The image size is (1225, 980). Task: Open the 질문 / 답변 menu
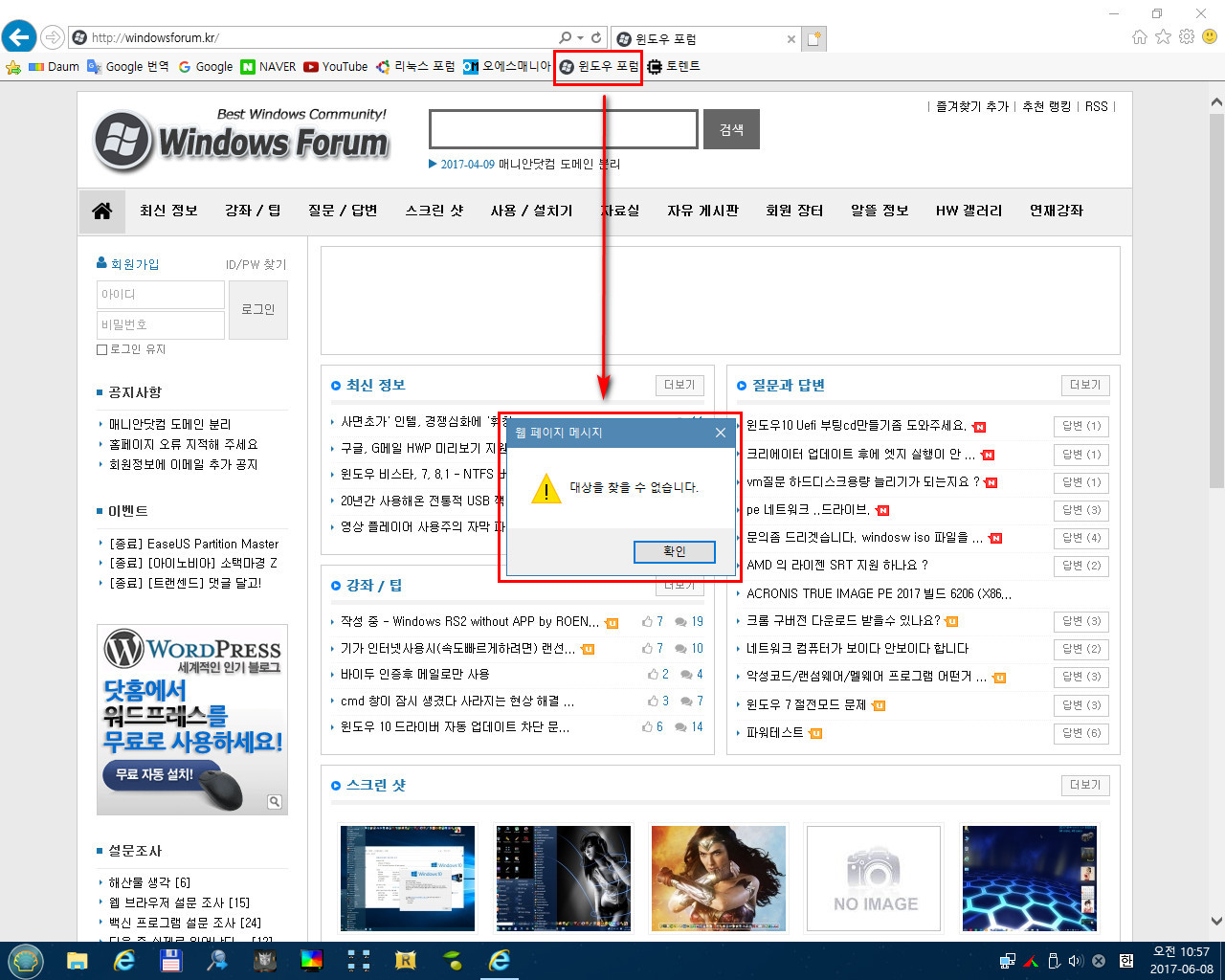coord(343,211)
